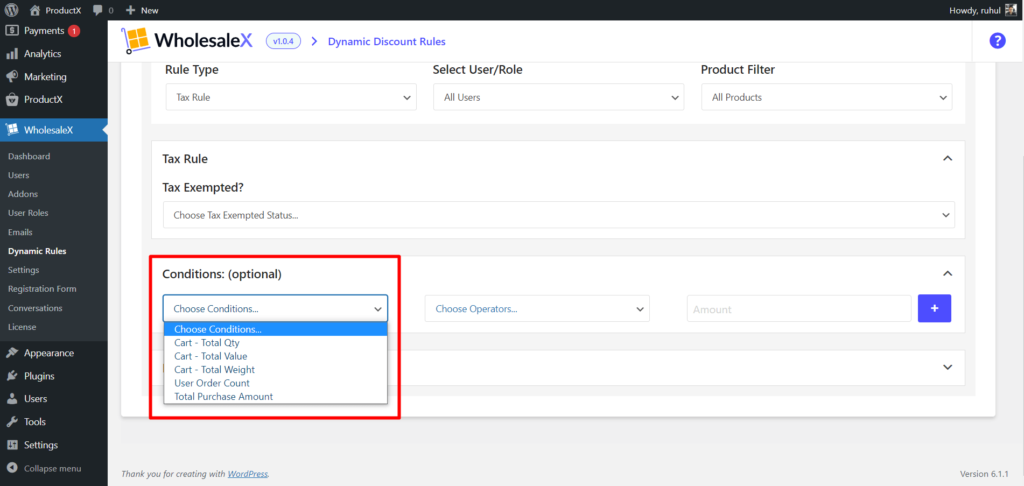Open the Conversations page
The image size is (1024, 486).
pos(35,308)
